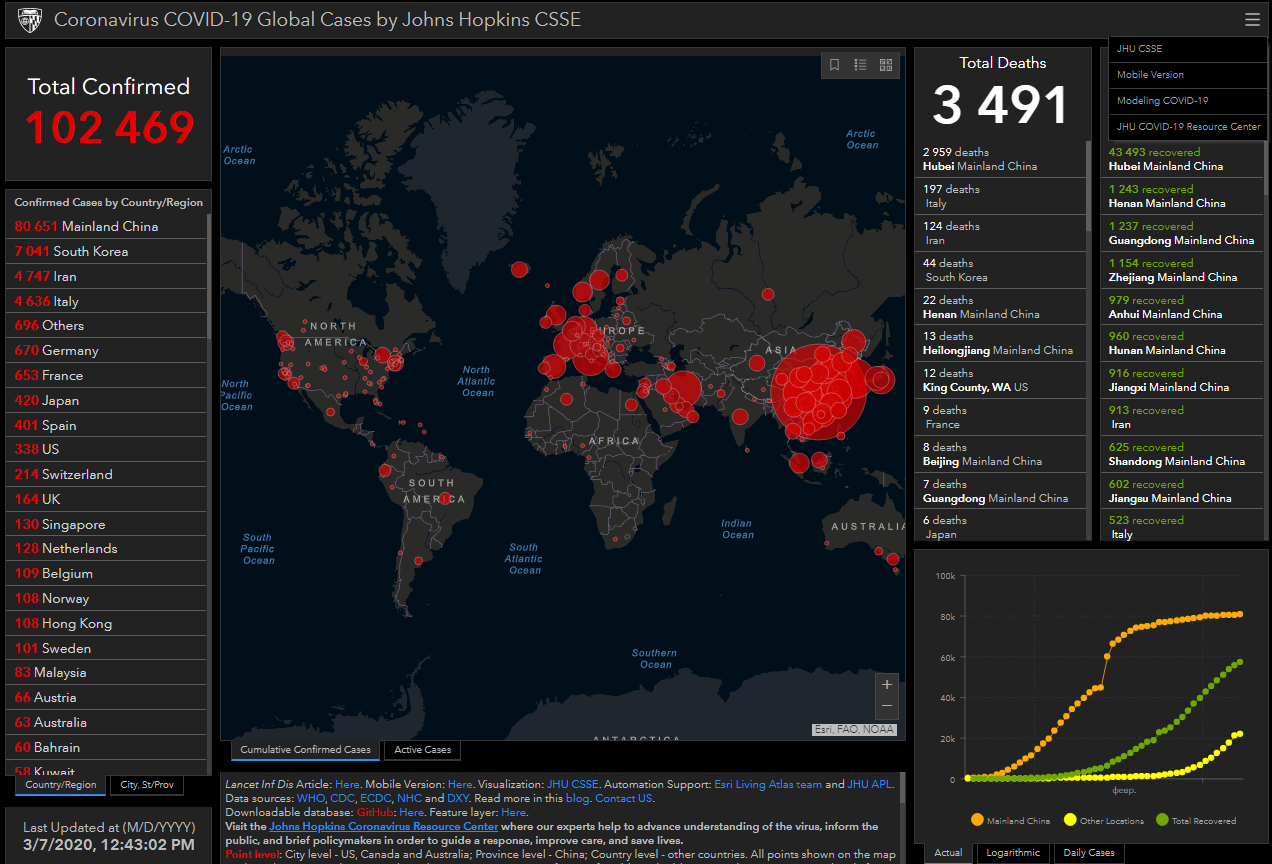Screen dimensions: 1272x864
Task: Open the map bookmarks icon
Action: coord(834,65)
